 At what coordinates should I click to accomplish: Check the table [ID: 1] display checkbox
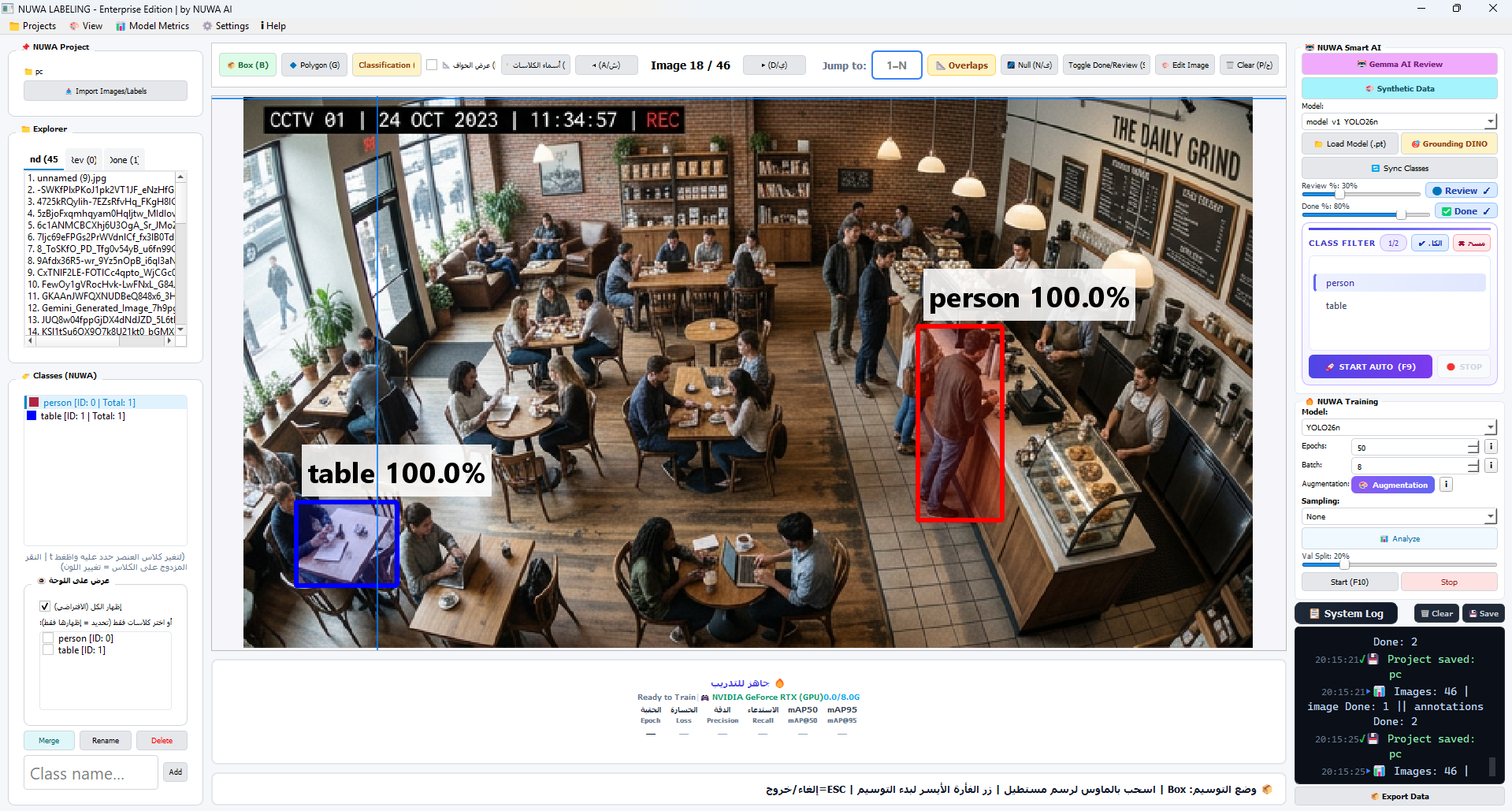48,650
